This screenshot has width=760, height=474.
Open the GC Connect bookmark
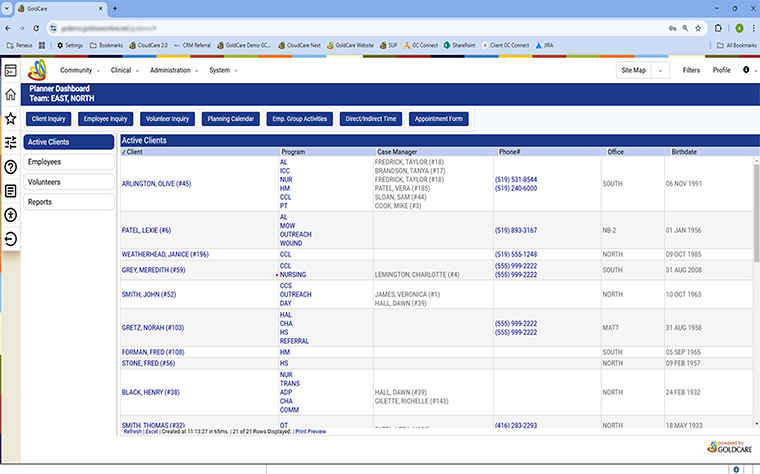pyautogui.click(x=421, y=45)
